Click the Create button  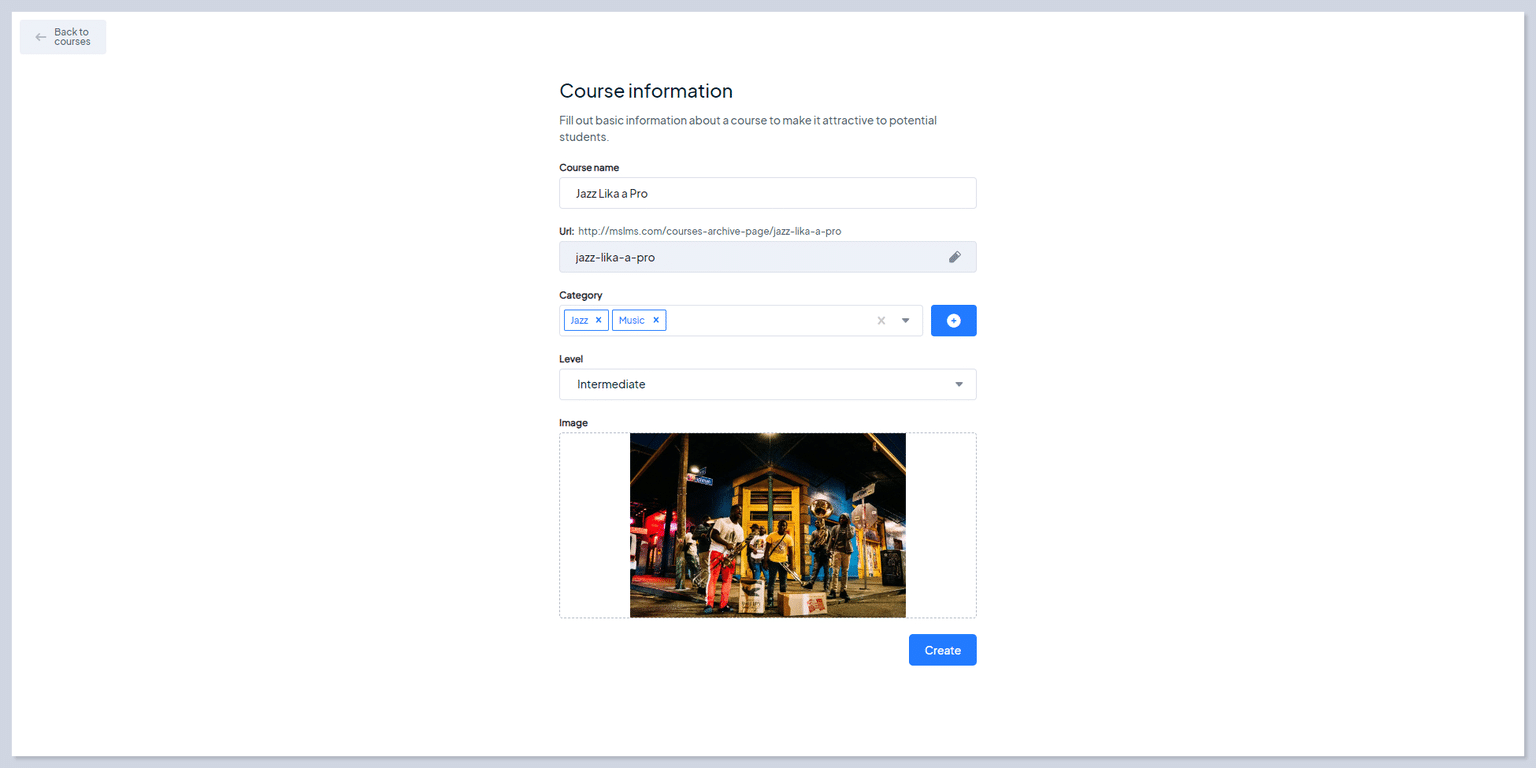941,649
